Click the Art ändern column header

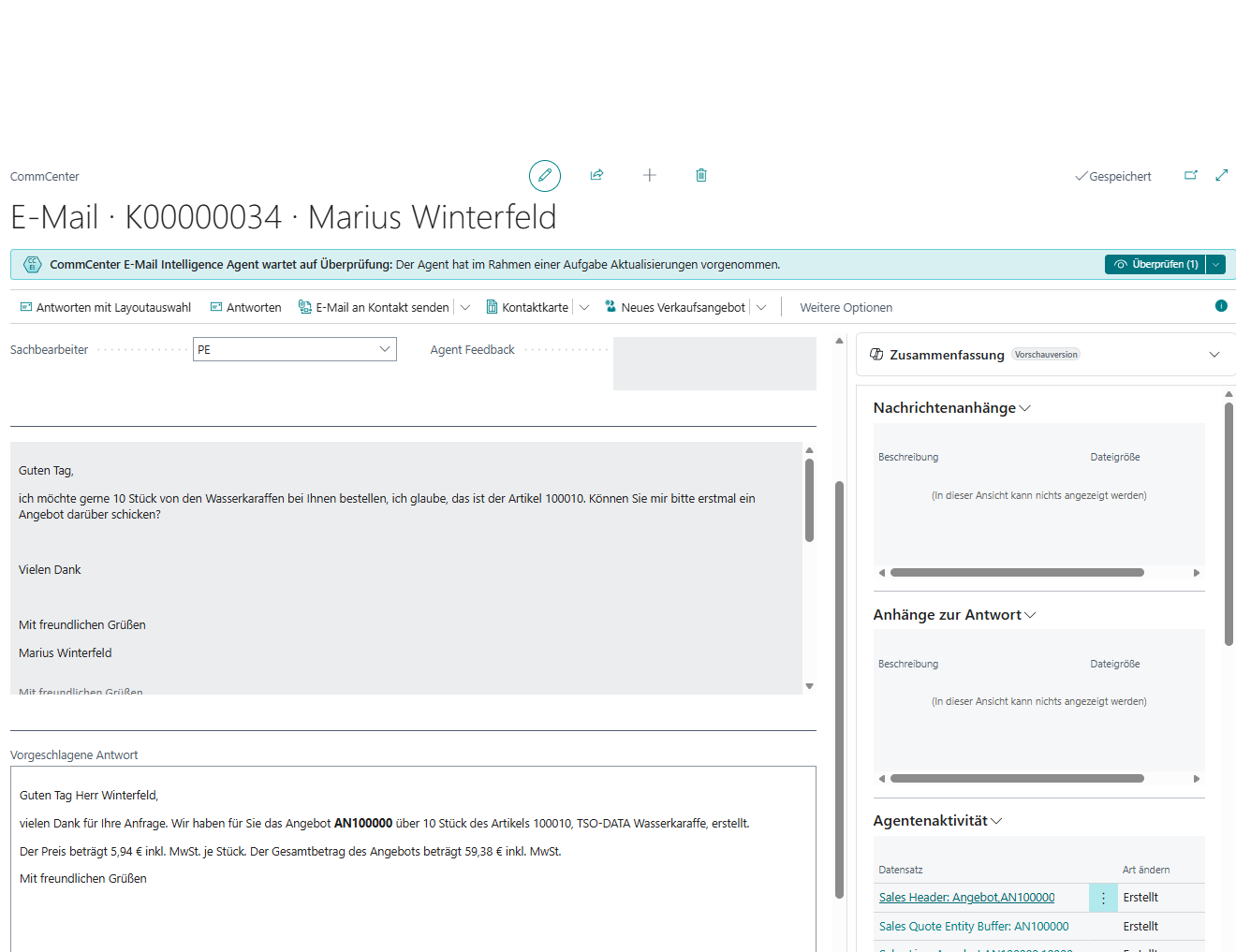coord(1146,870)
